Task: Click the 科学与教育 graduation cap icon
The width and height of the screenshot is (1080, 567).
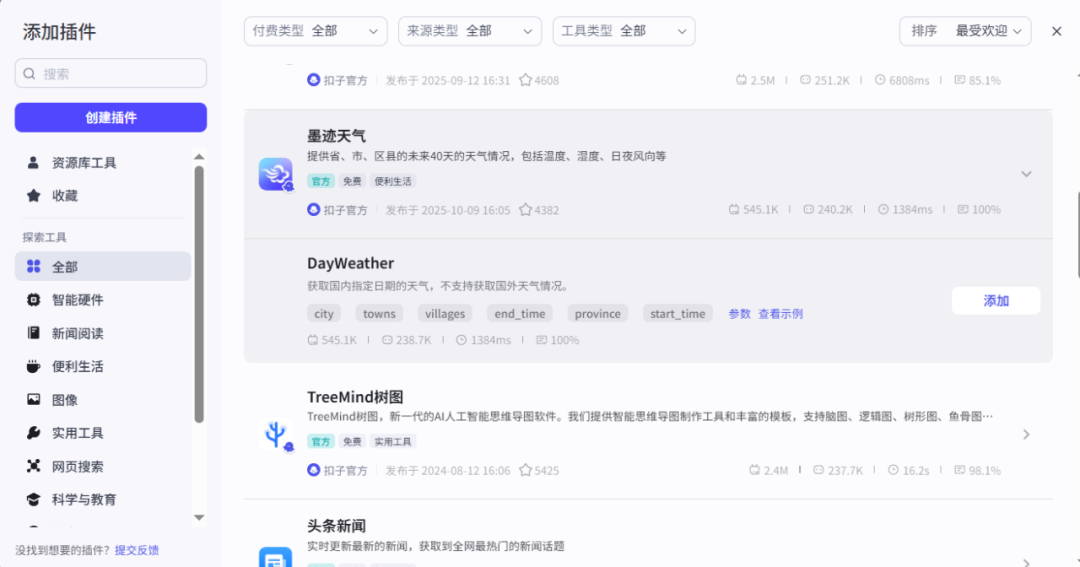Action: [33, 499]
